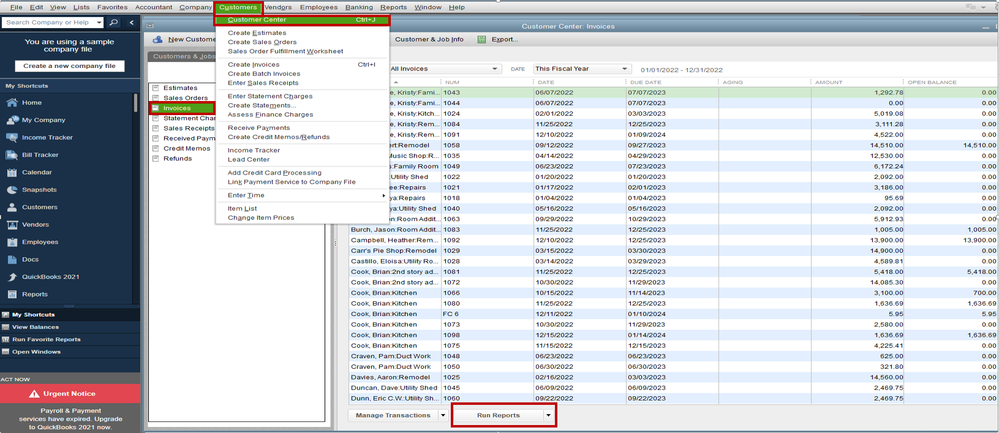Open the Vendors menu in menu bar

277,7
